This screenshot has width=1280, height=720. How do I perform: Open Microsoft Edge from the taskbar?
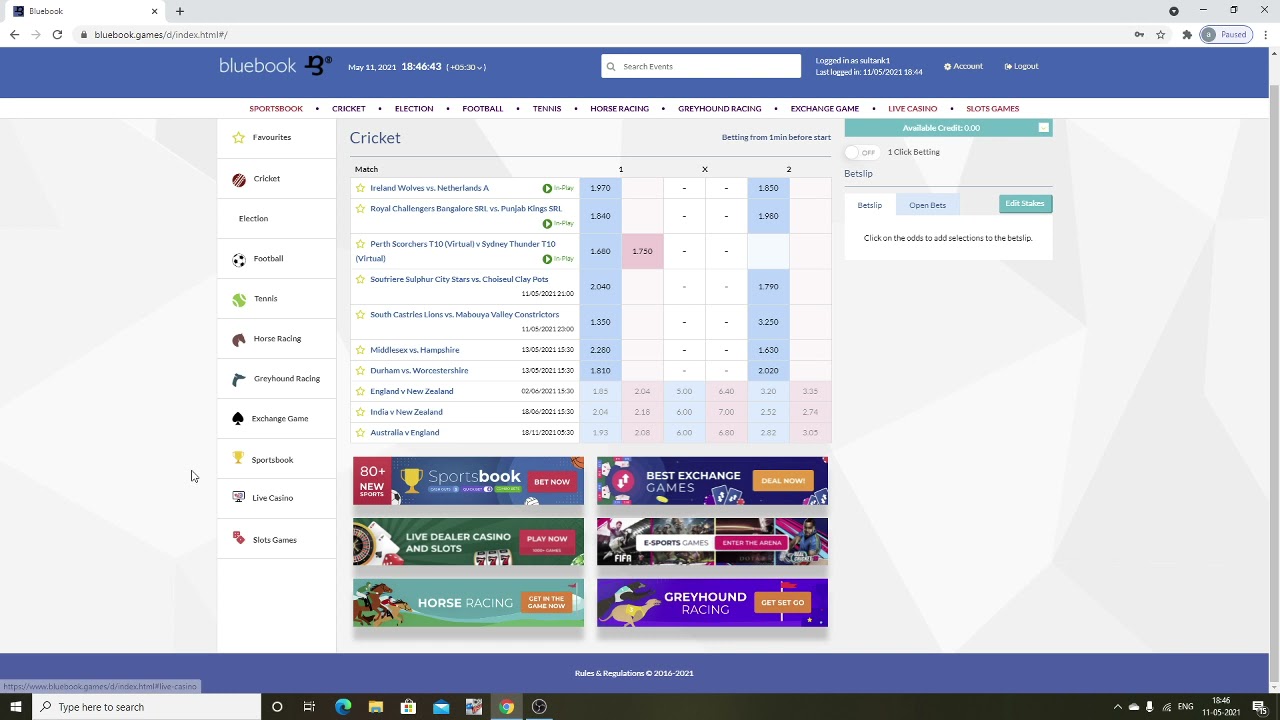pyautogui.click(x=343, y=707)
